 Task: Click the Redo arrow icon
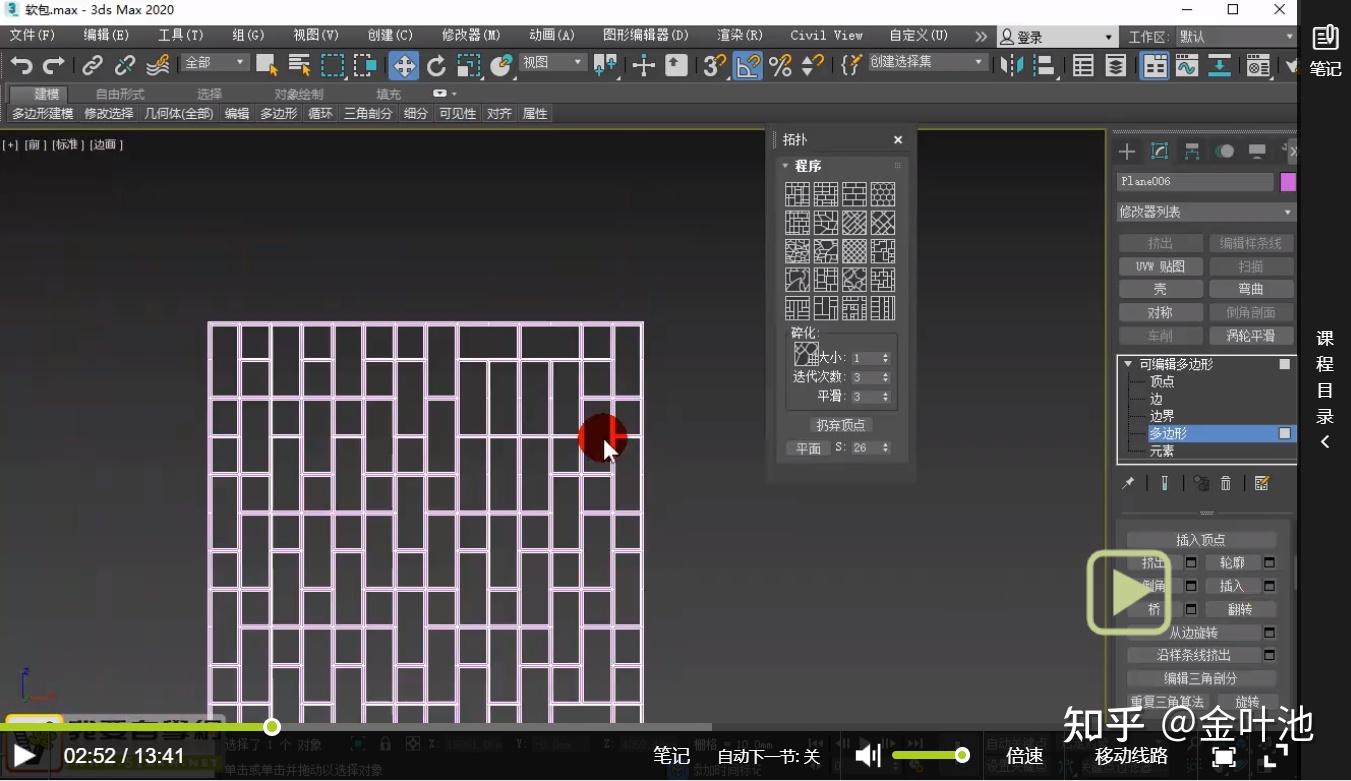(x=53, y=66)
